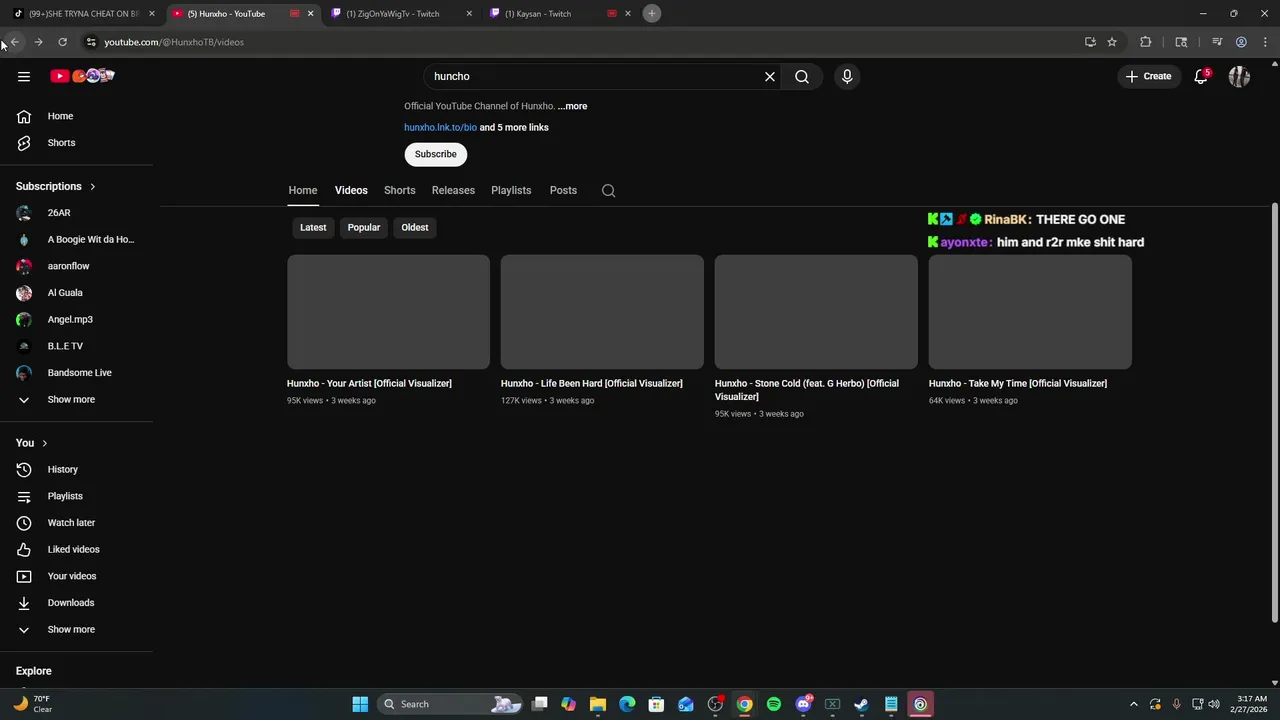Open YouTube notifications bell
The width and height of the screenshot is (1280, 720).
1201,76
